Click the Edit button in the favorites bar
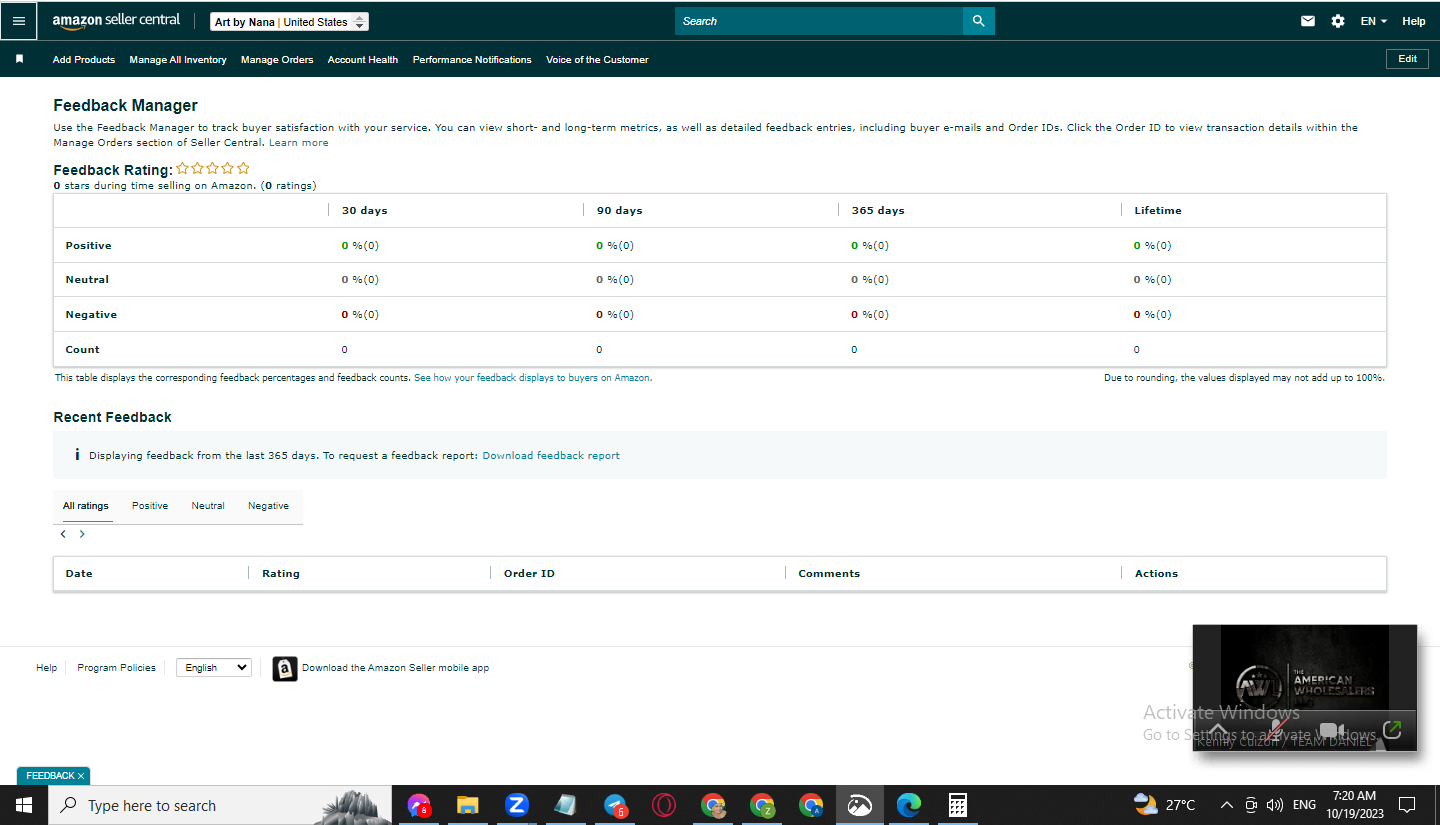This screenshot has width=1440, height=825. [x=1407, y=59]
